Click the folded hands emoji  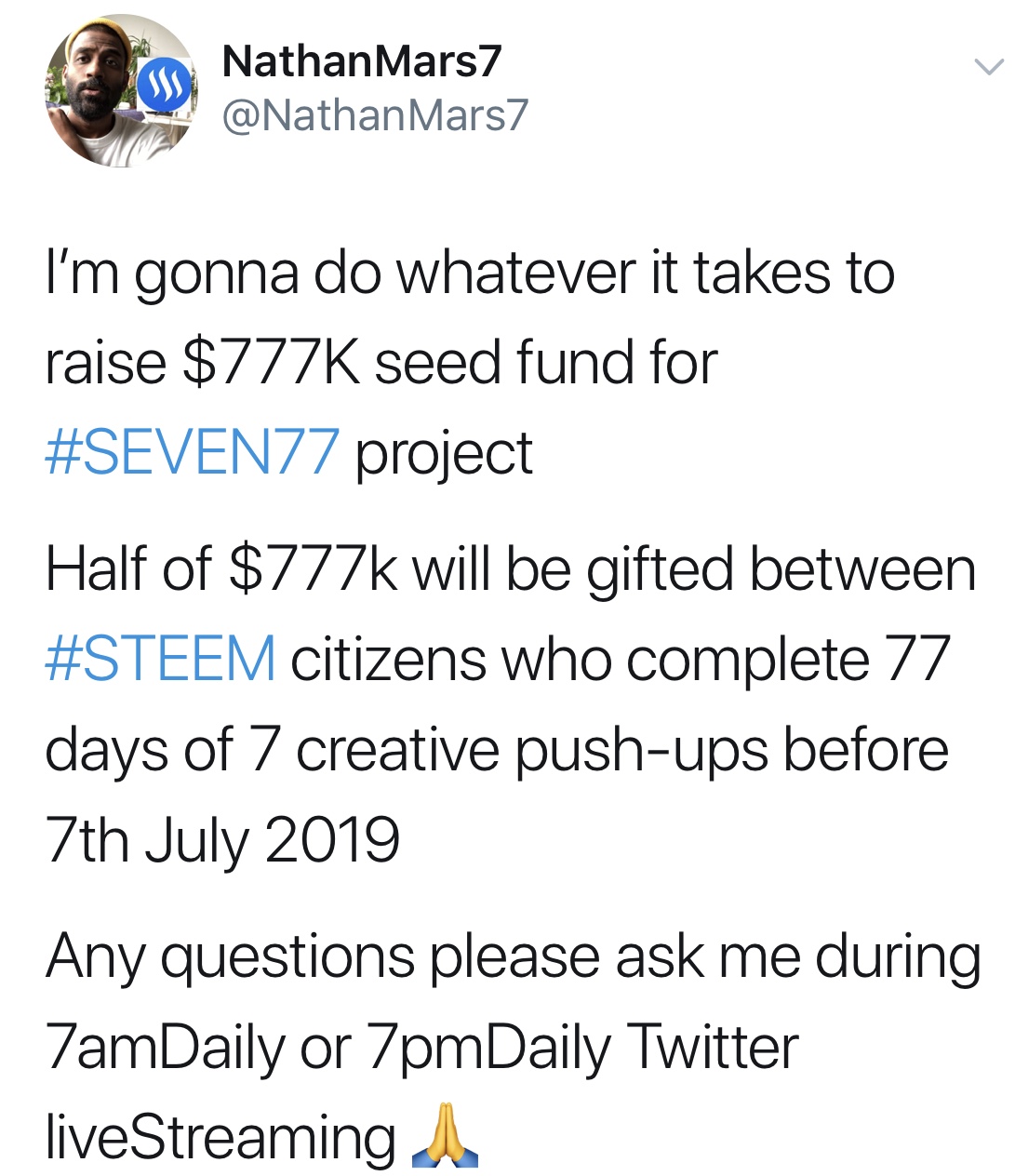tap(445, 1136)
